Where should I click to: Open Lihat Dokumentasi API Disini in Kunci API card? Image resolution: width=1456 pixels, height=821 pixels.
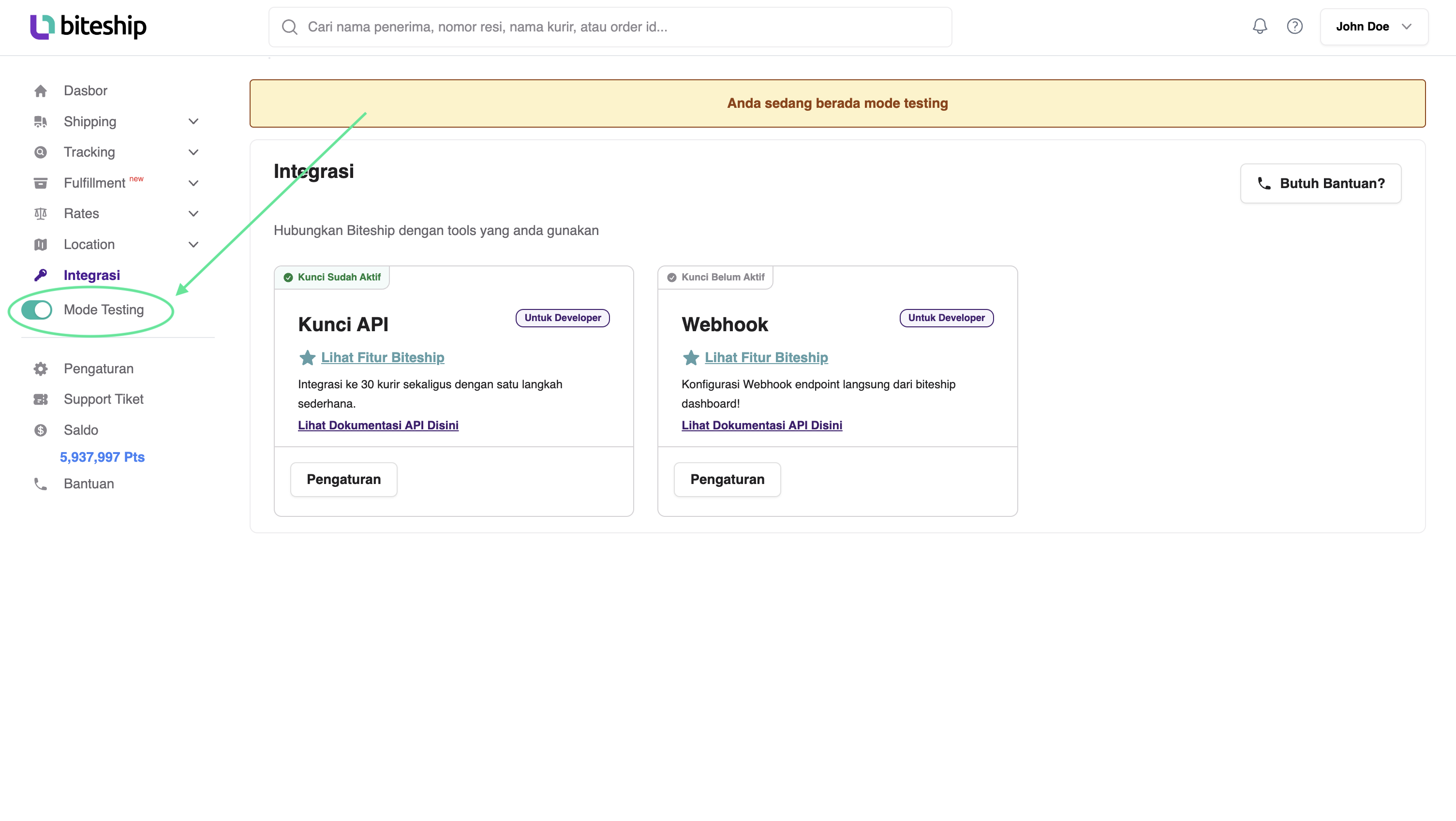(x=378, y=425)
